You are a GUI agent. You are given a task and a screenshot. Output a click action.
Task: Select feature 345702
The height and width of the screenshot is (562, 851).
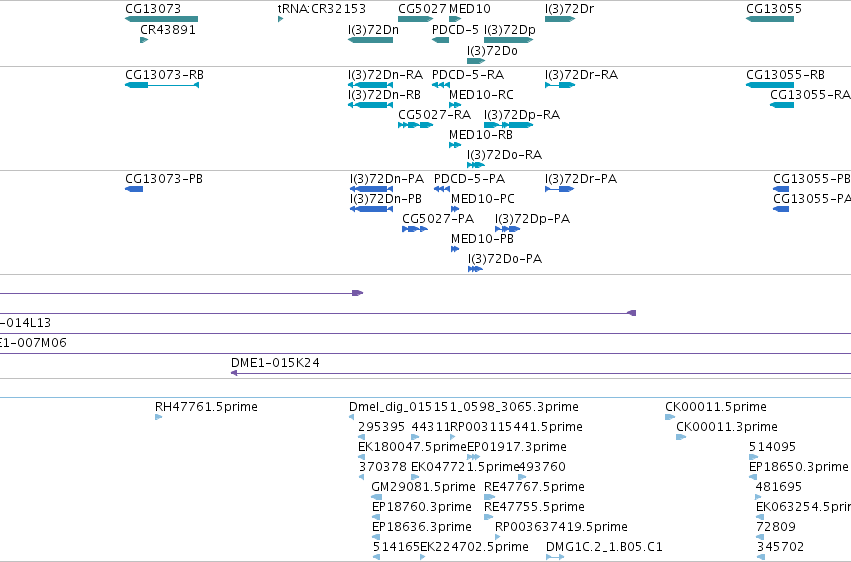pyautogui.click(x=760, y=557)
